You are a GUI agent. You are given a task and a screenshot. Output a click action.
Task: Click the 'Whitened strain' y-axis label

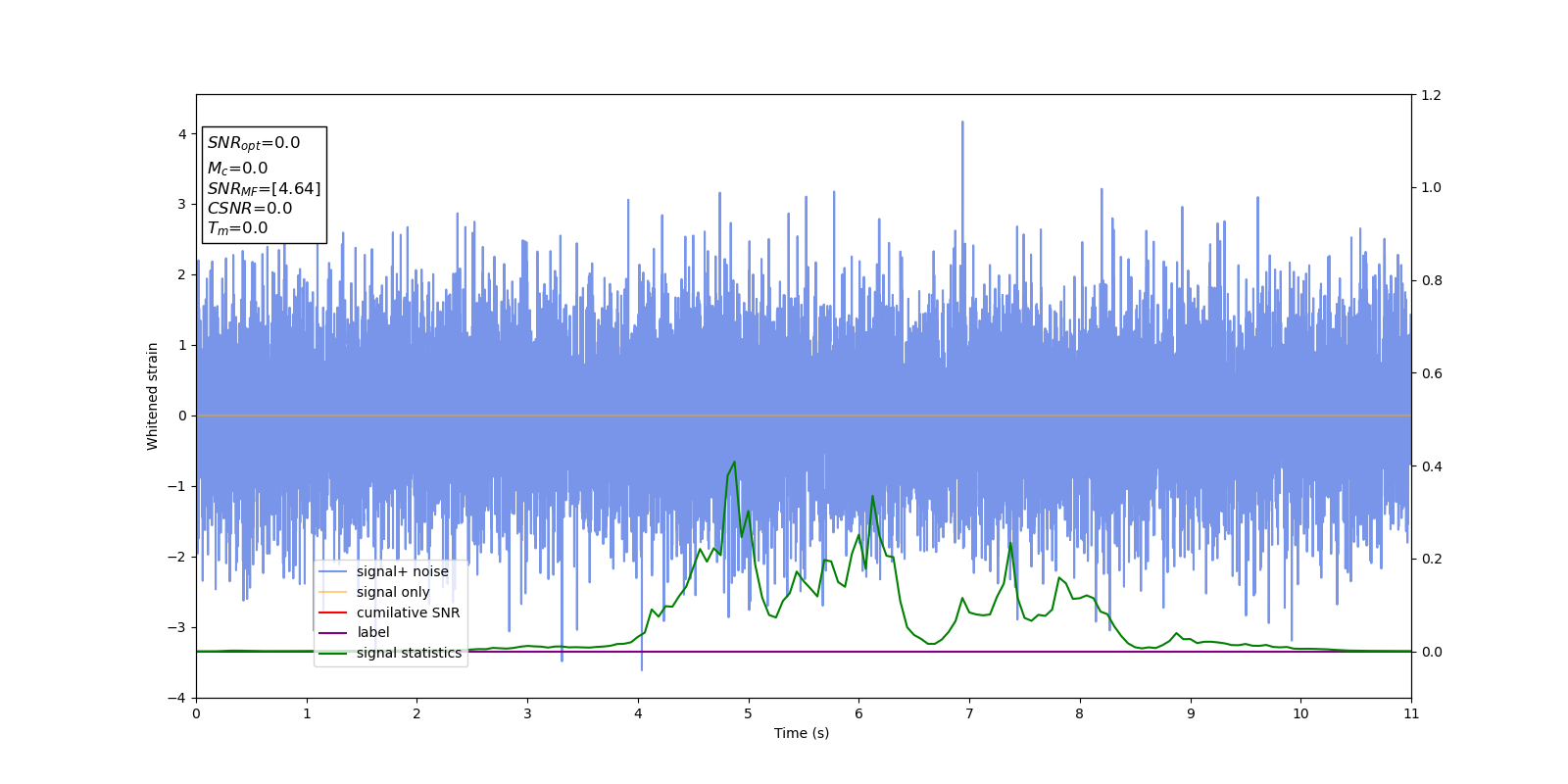click(153, 396)
